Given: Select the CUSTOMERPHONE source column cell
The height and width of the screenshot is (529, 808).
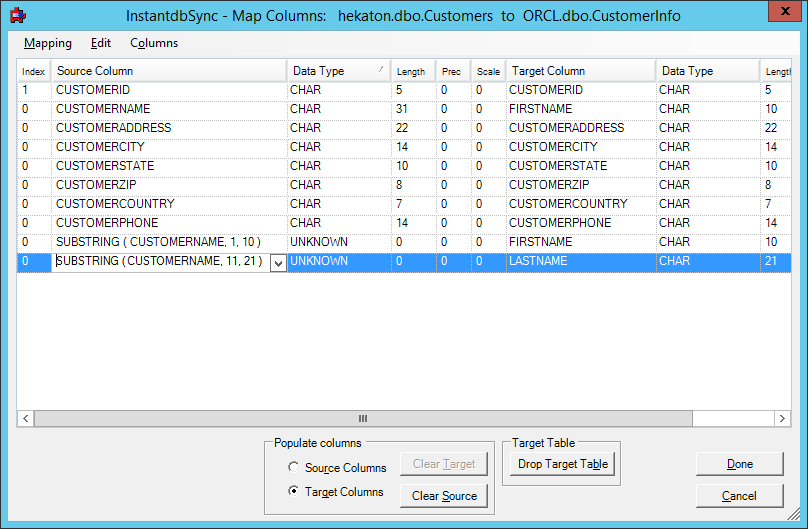Looking at the screenshot, I should (x=169, y=223).
